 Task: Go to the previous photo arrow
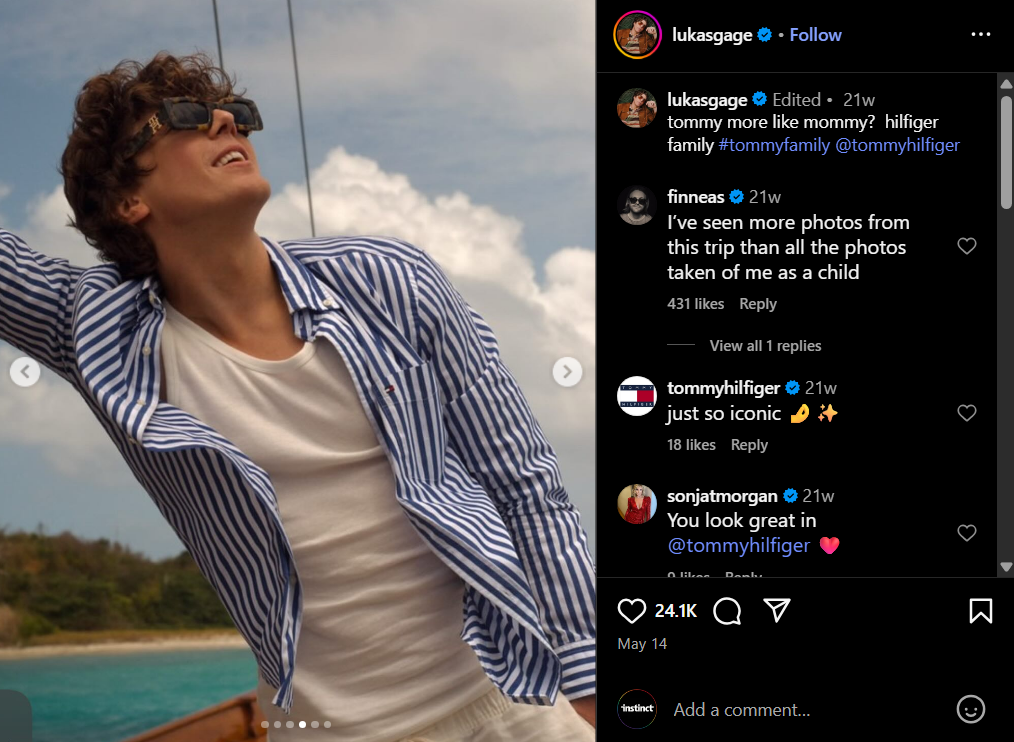tap(25, 372)
